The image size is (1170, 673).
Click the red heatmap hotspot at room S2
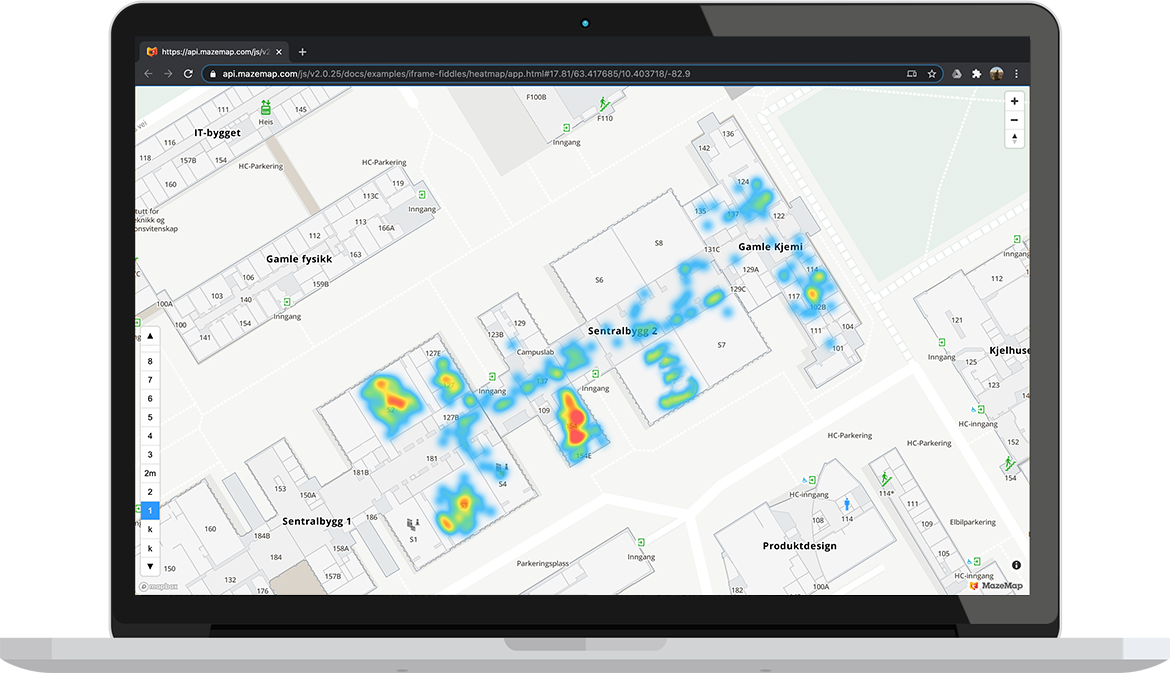pyautogui.click(x=391, y=398)
